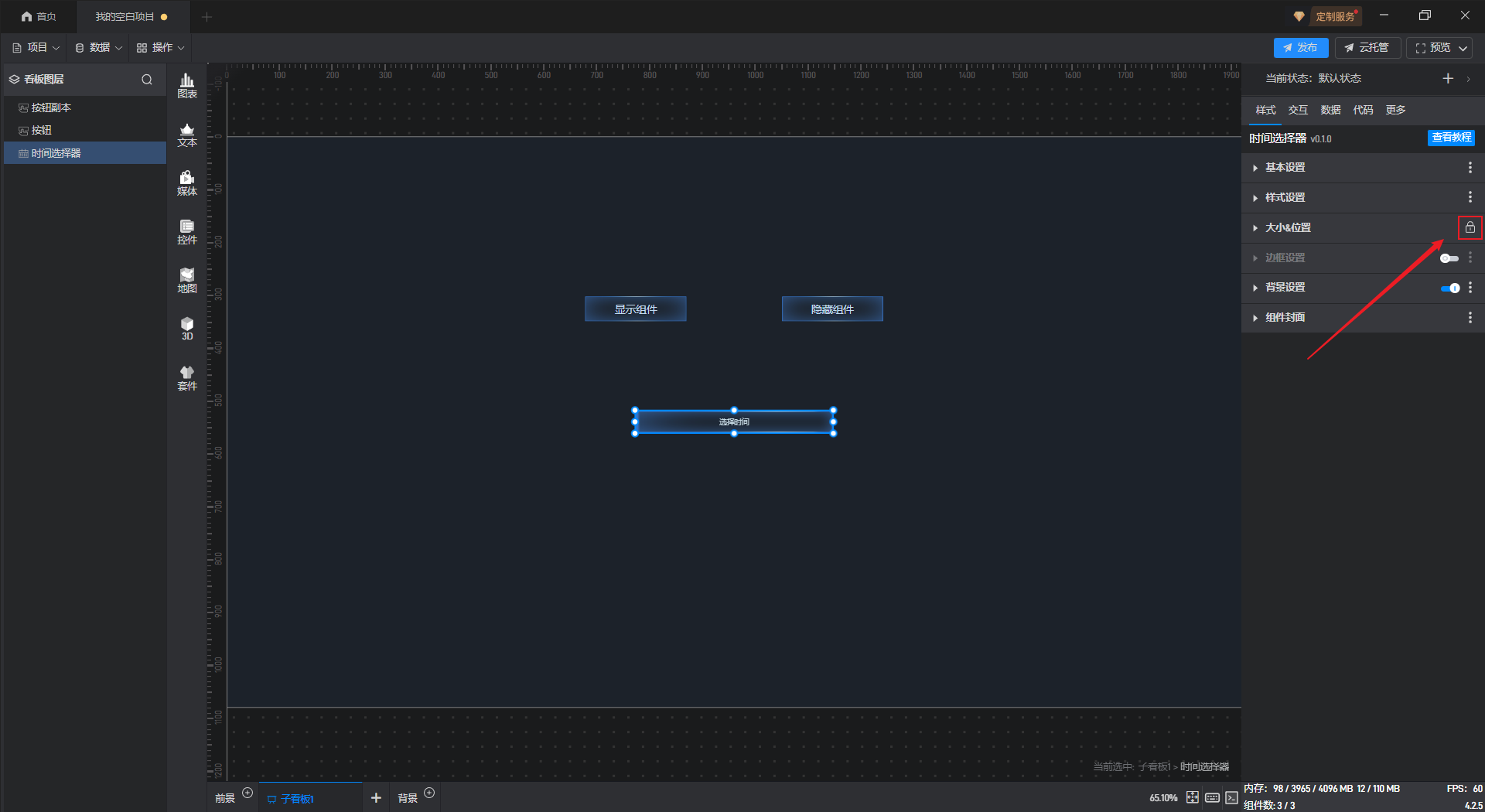The image size is (1485, 812).
Task: Open the 3D components panel
Action: pyautogui.click(x=187, y=329)
